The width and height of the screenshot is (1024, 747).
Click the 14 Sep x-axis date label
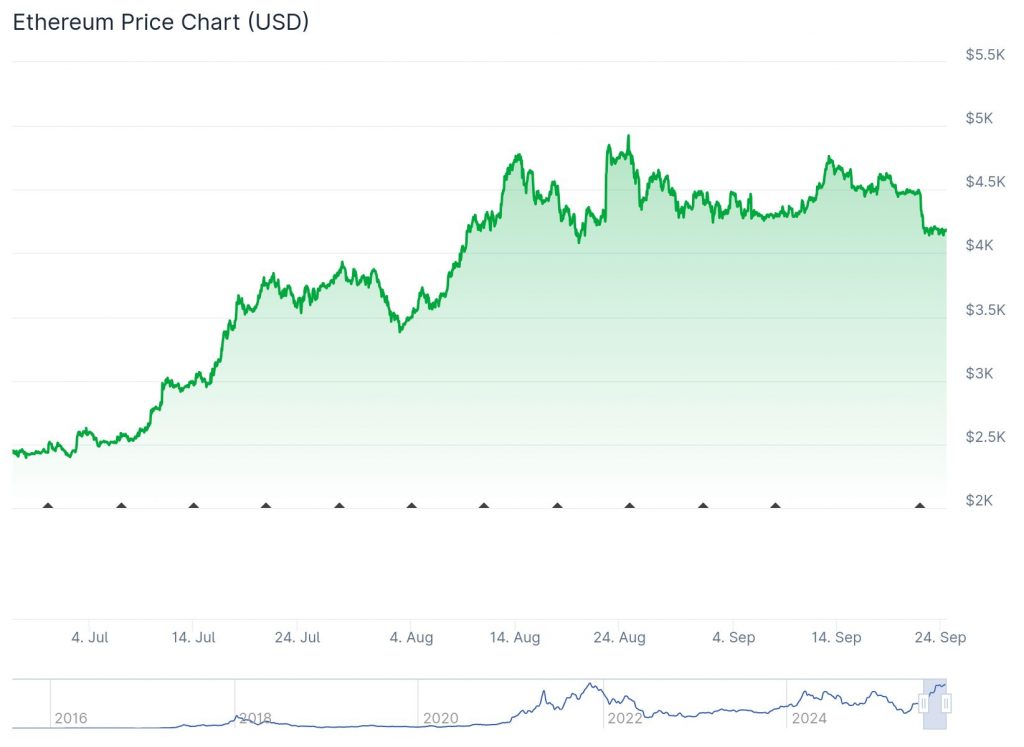point(836,637)
